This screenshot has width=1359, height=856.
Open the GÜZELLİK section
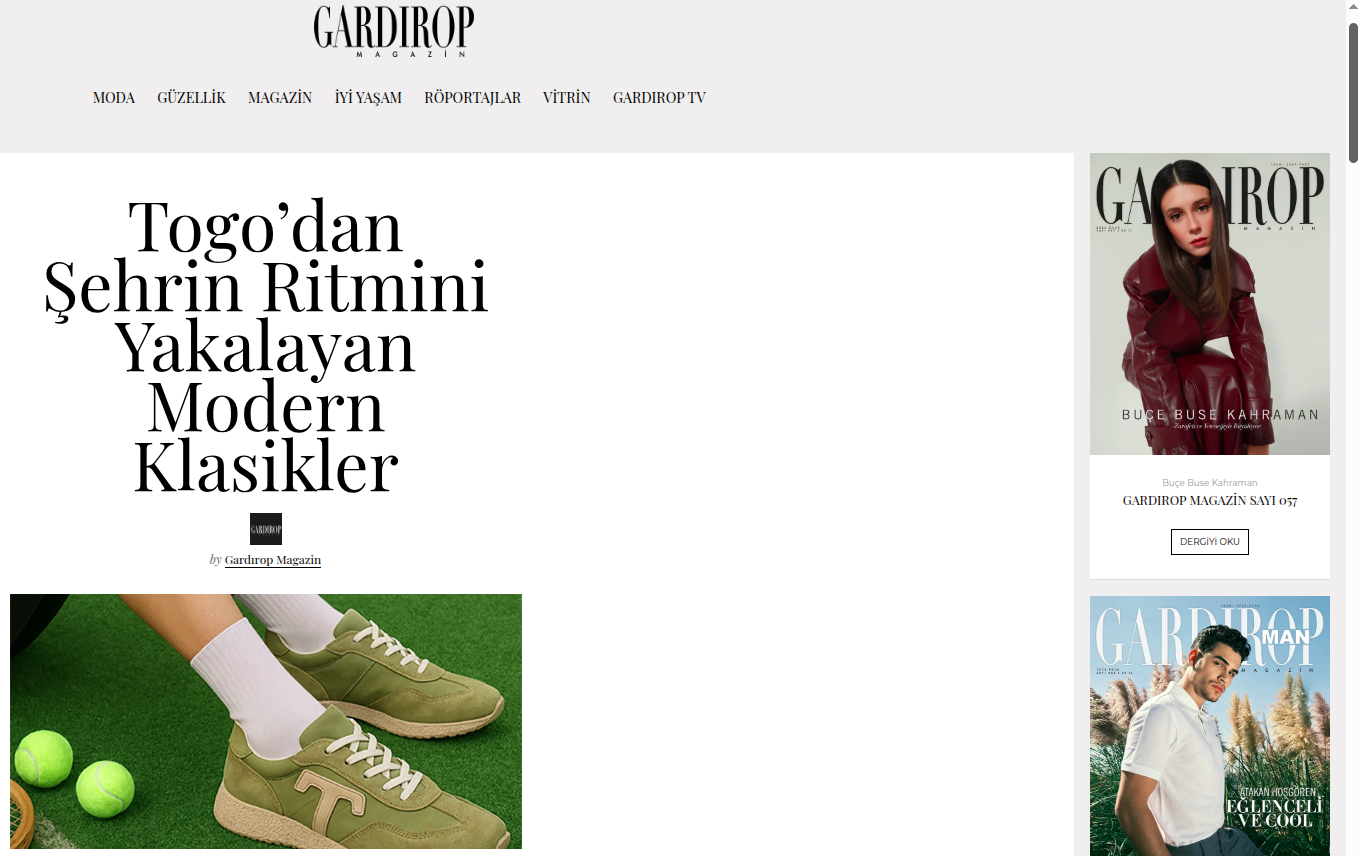pyautogui.click(x=191, y=98)
